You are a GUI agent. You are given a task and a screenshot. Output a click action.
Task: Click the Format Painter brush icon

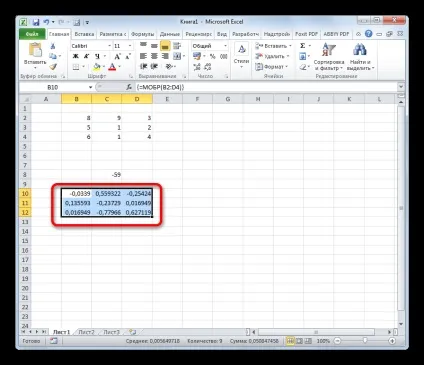tap(53, 67)
